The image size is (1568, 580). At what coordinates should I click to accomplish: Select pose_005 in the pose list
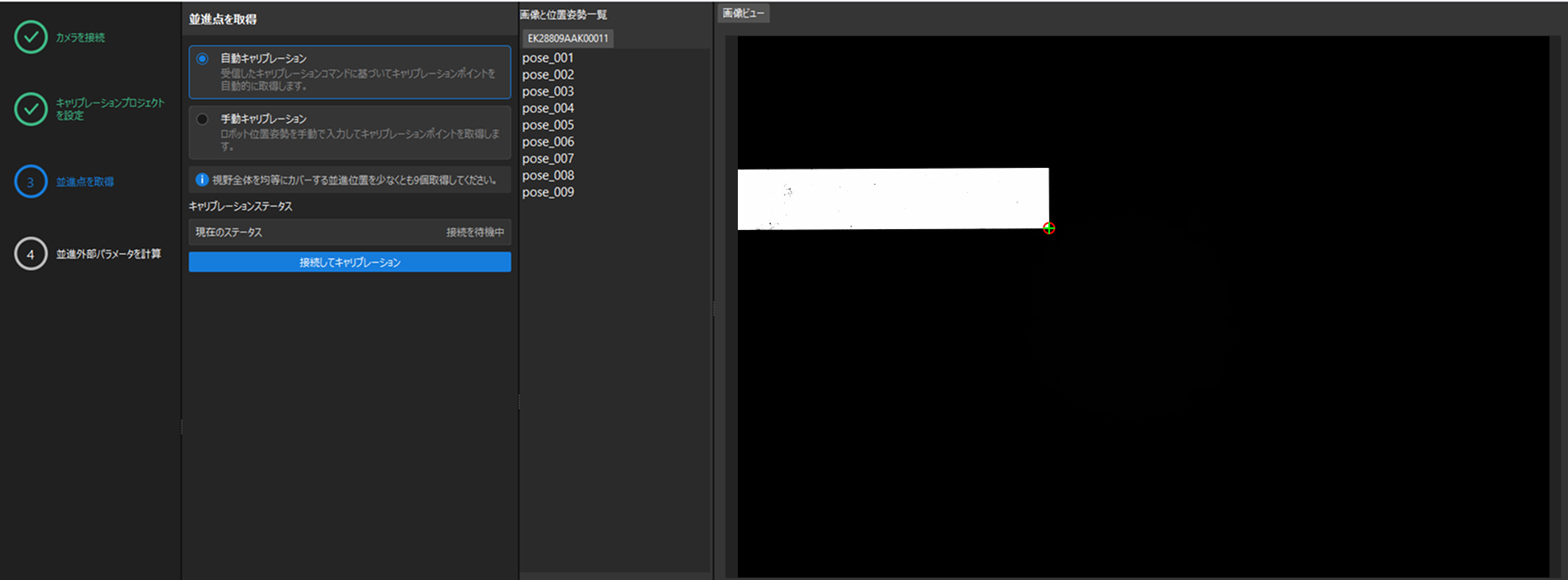coord(548,125)
